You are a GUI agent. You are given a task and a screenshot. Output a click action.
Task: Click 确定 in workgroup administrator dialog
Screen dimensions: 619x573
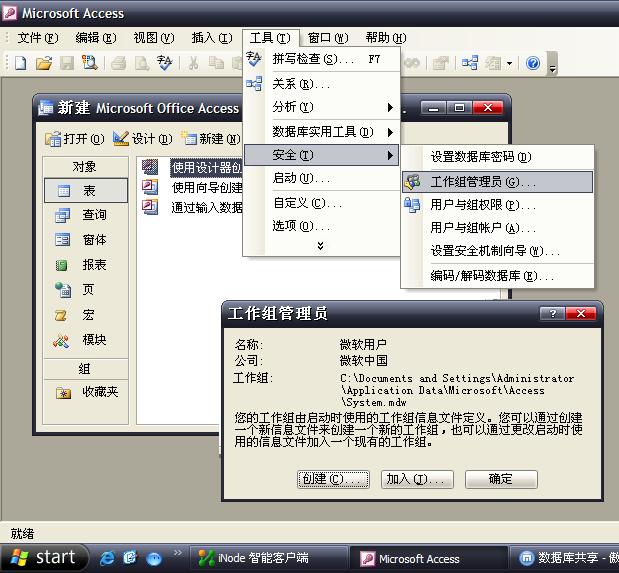(x=501, y=479)
